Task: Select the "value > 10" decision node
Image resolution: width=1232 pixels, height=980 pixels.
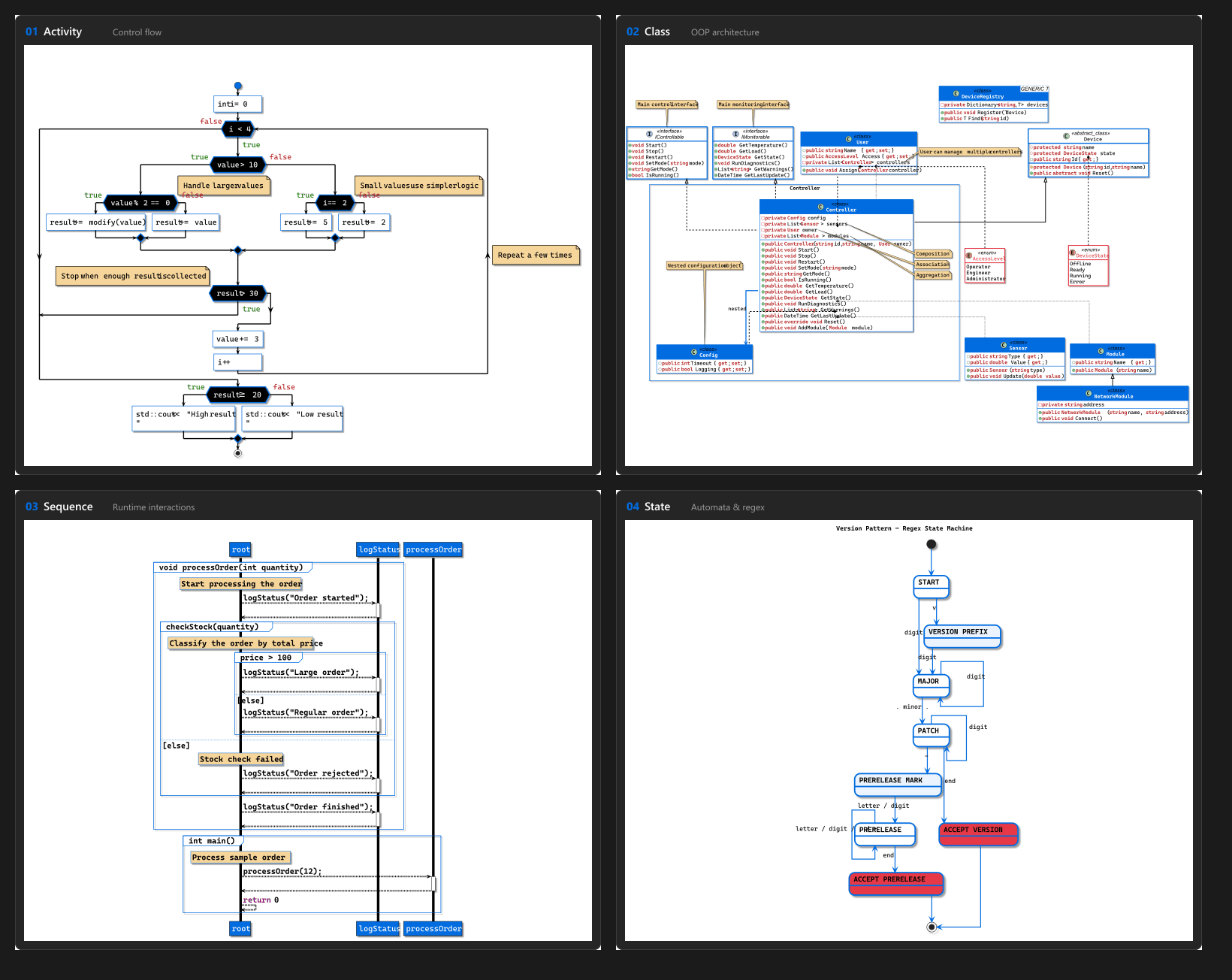Action: pyautogui.click(x=237, y=165)
